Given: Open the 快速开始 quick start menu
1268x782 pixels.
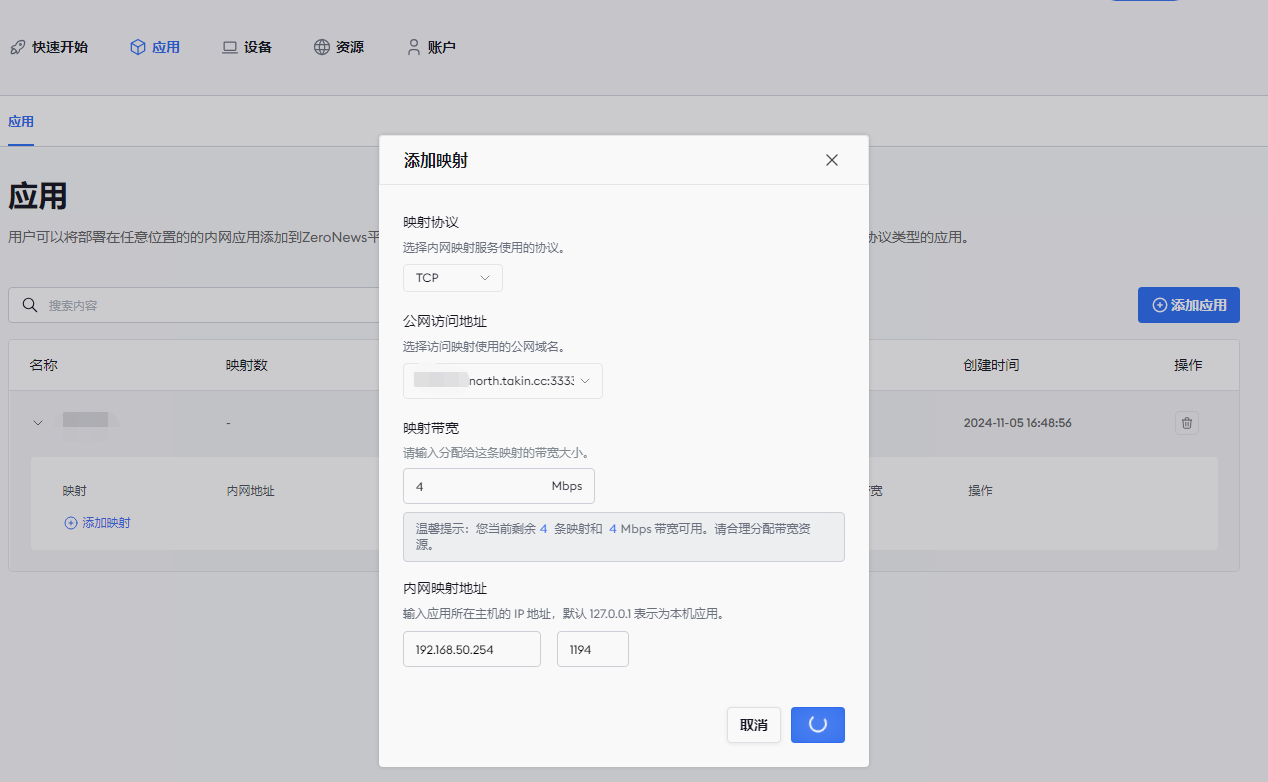Looking at the screenshot, I should point(49,47).
